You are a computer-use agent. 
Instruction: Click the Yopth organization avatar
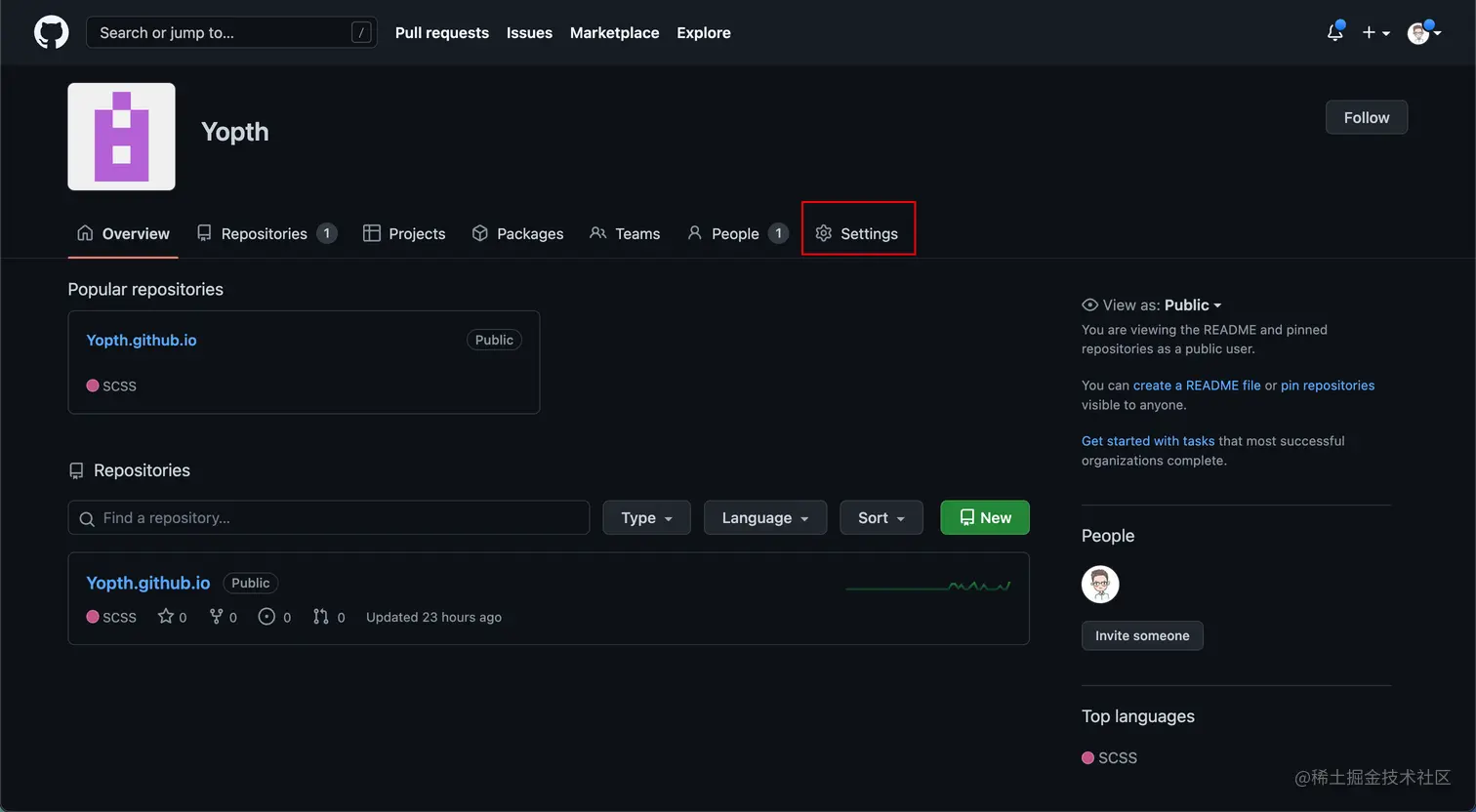pos(121,137)
